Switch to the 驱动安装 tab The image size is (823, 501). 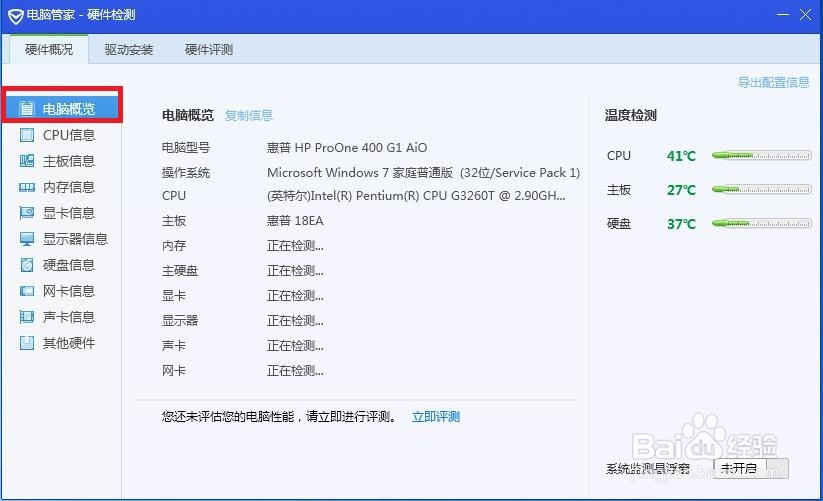[x=129, y=50]
